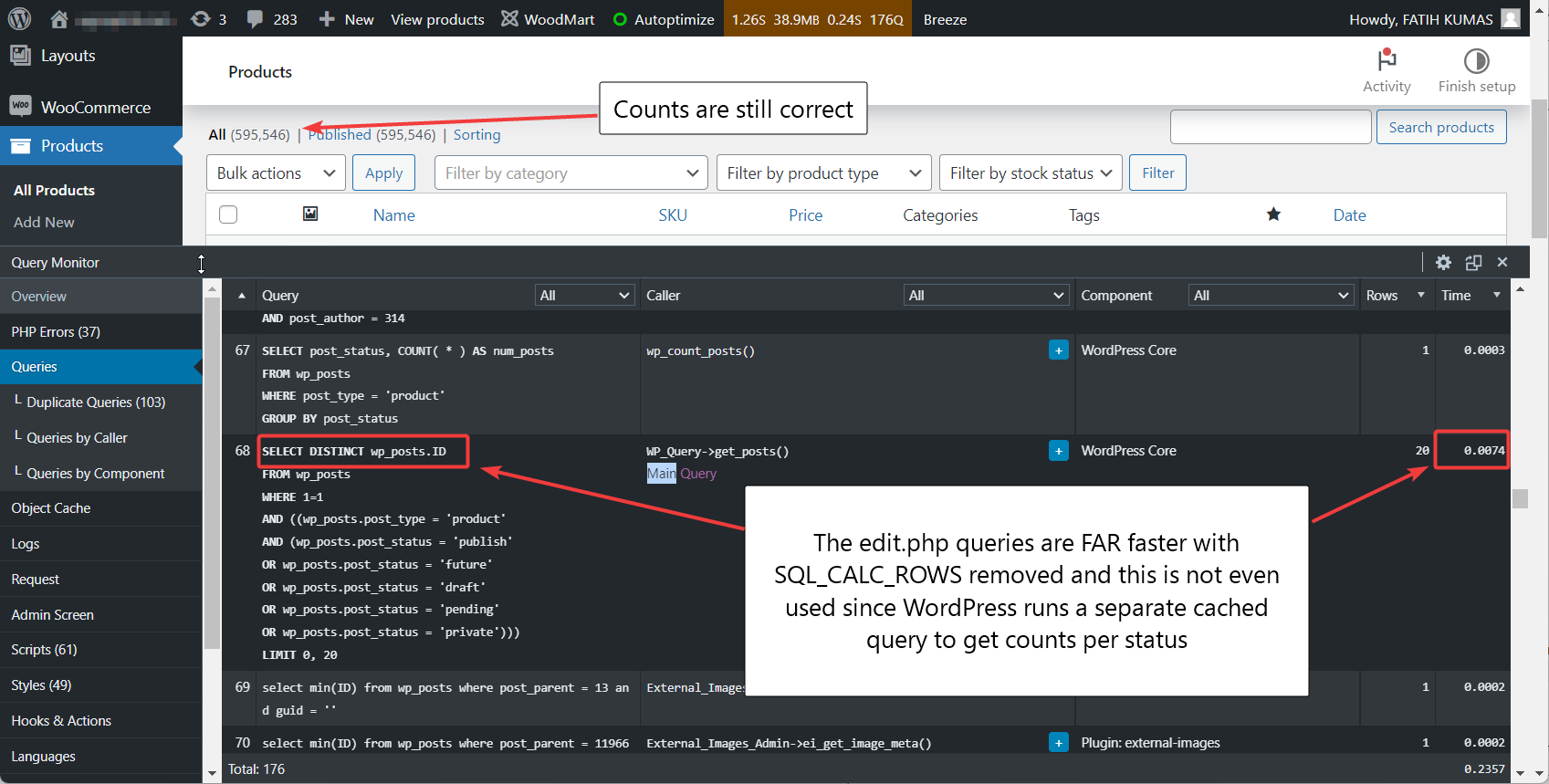Click the featured star column header

coord(1273,214)
